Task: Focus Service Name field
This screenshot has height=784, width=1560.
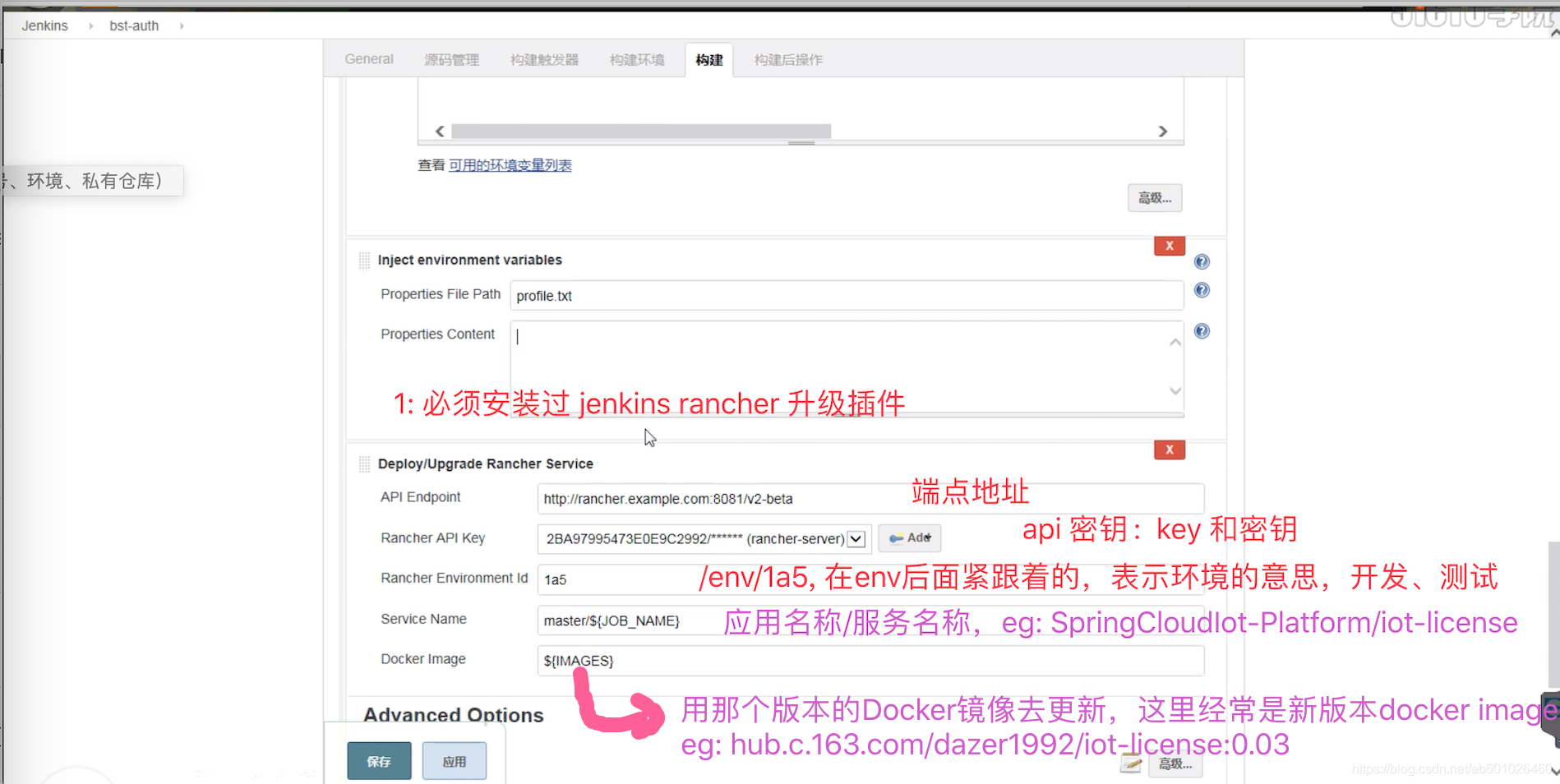Action: pos(870,620)
